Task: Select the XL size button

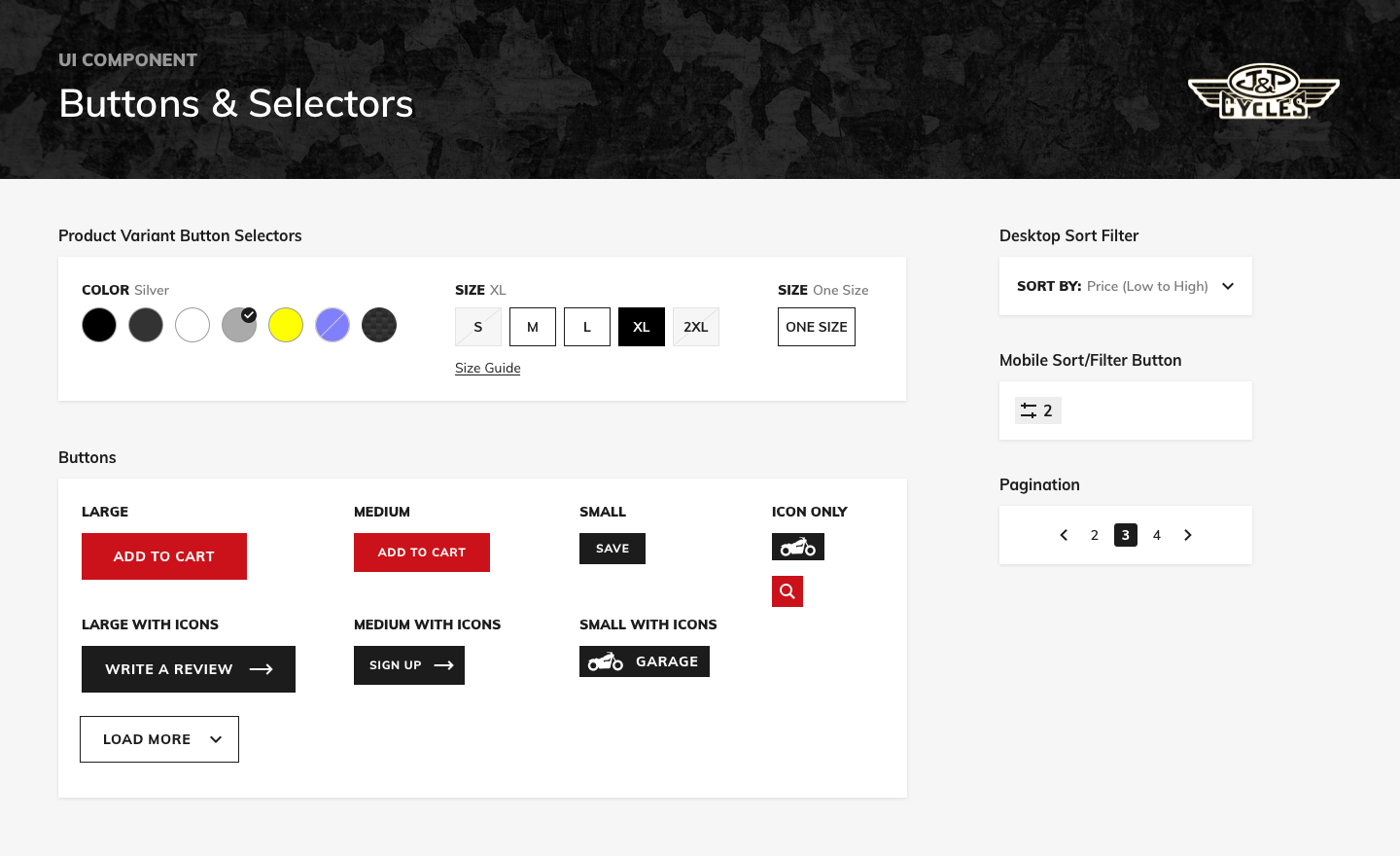Action: 641,327
